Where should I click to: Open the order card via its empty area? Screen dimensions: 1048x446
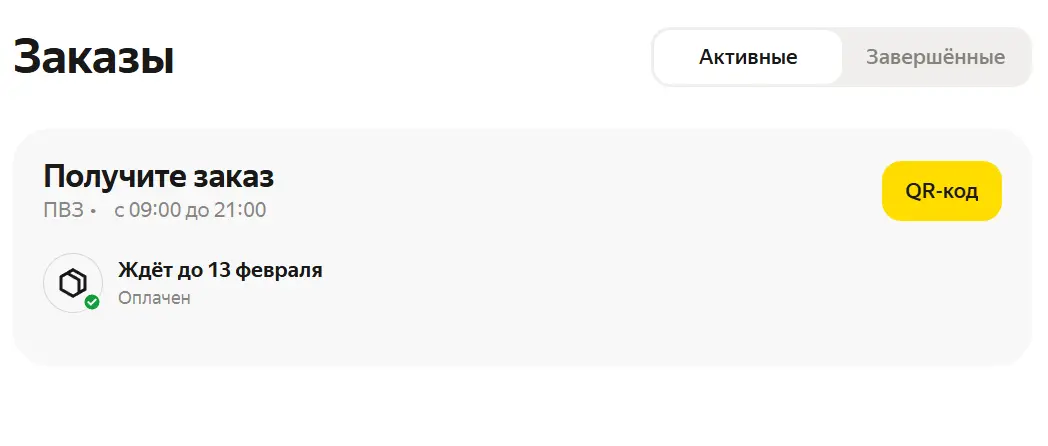pos(602,281)
